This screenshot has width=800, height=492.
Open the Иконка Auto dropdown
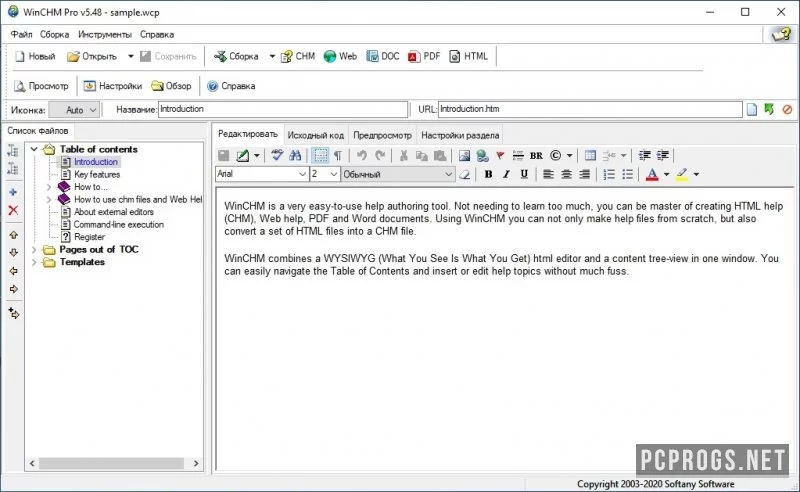pos(73,110)
